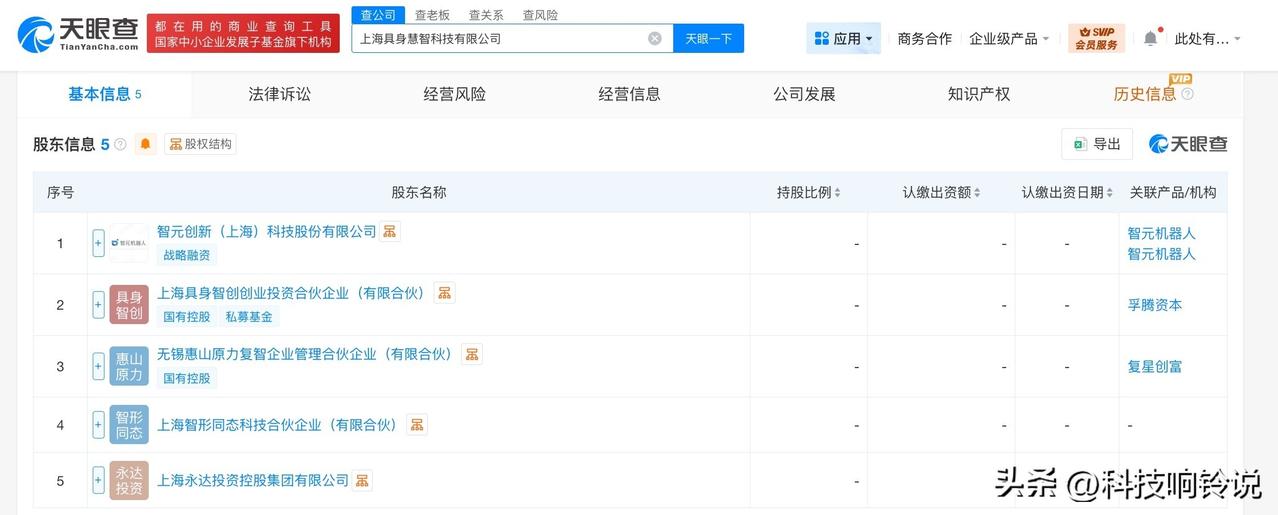Click the help icon next to 股东信息 count
Viewport: 1278px width, 515px height.
(121, 144)
